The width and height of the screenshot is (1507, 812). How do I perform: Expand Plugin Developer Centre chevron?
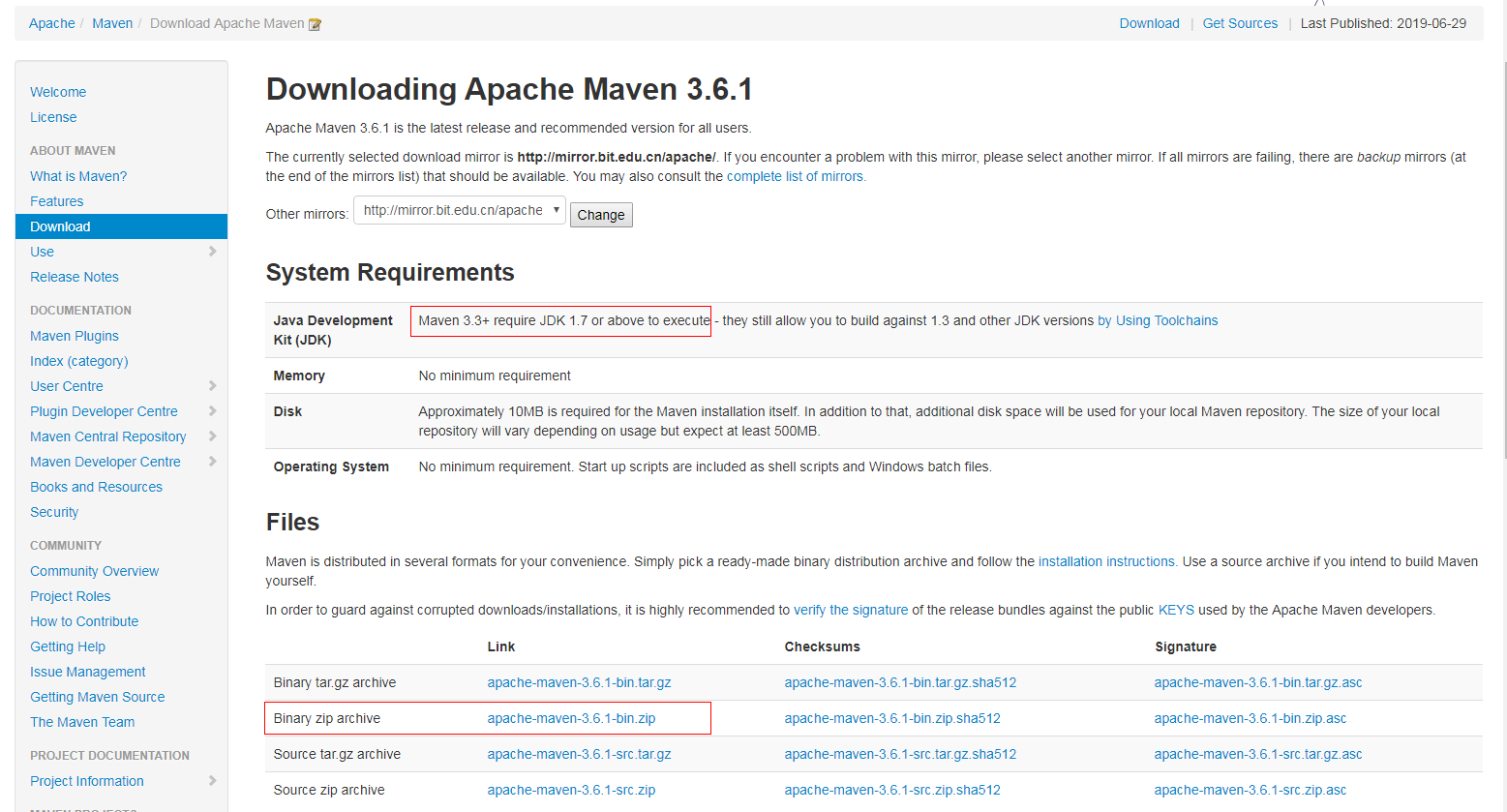tap(213, 411)
